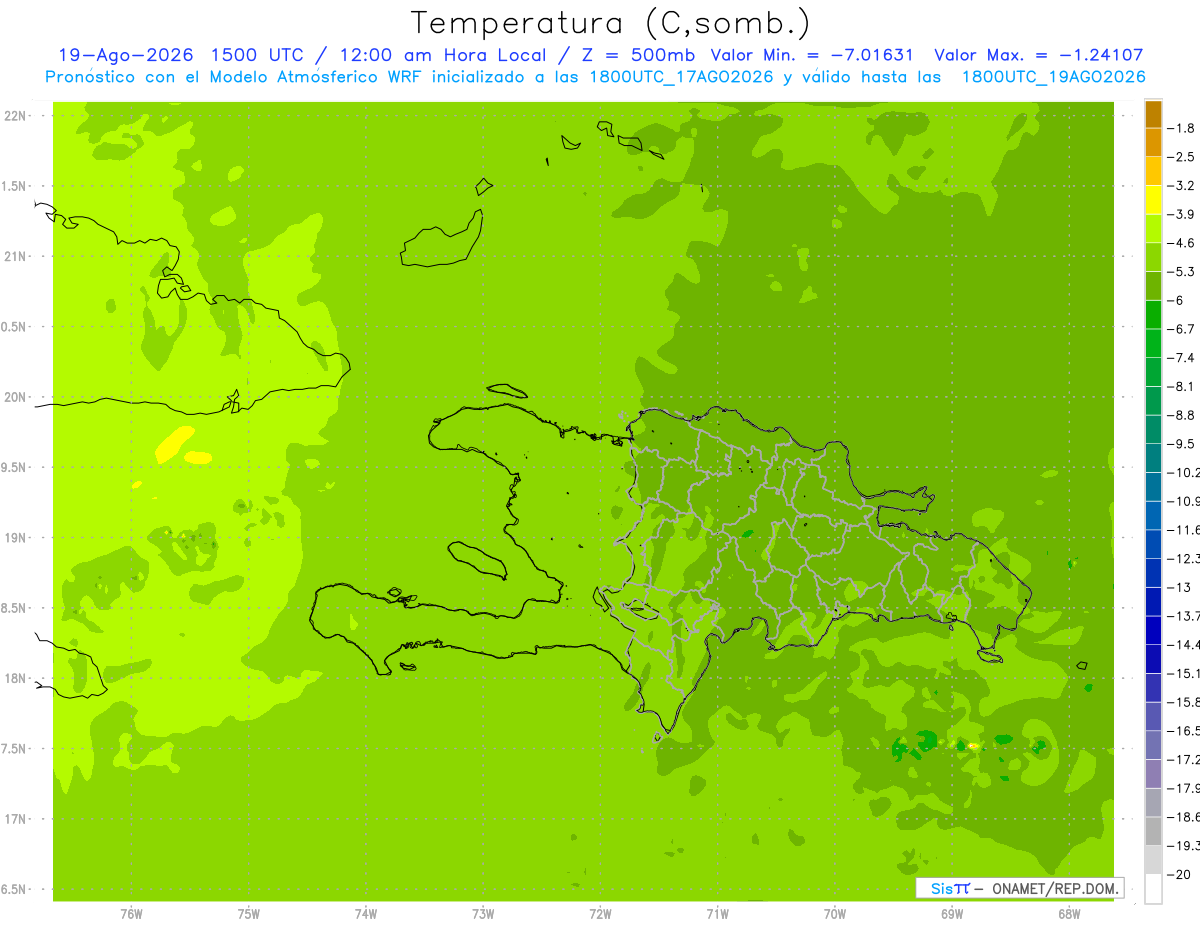The image size is (1200, 927).
Task: Click the -1.8 colorbar label
Action: [x=1181, y=128]
